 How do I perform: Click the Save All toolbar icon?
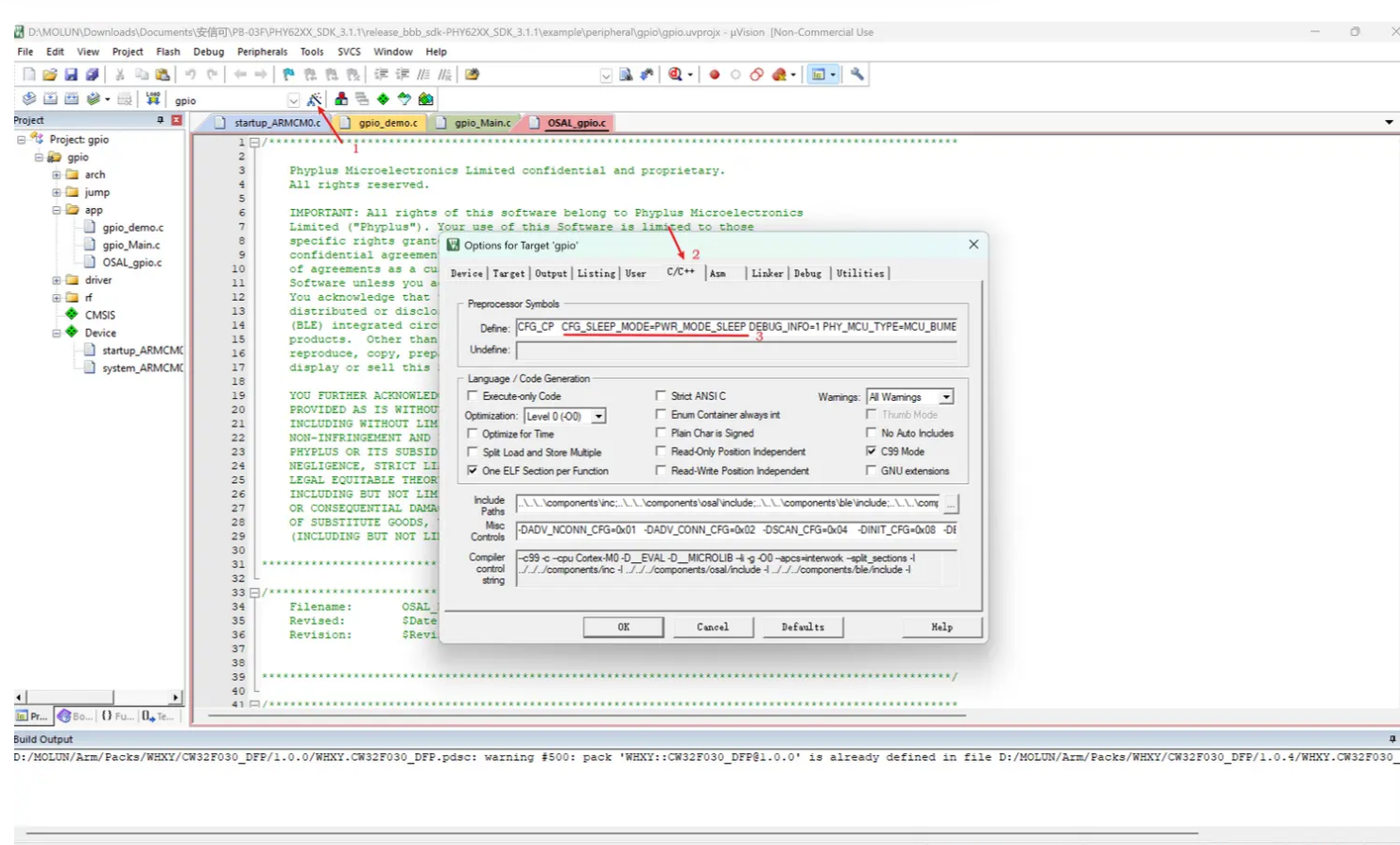[92, 75]
